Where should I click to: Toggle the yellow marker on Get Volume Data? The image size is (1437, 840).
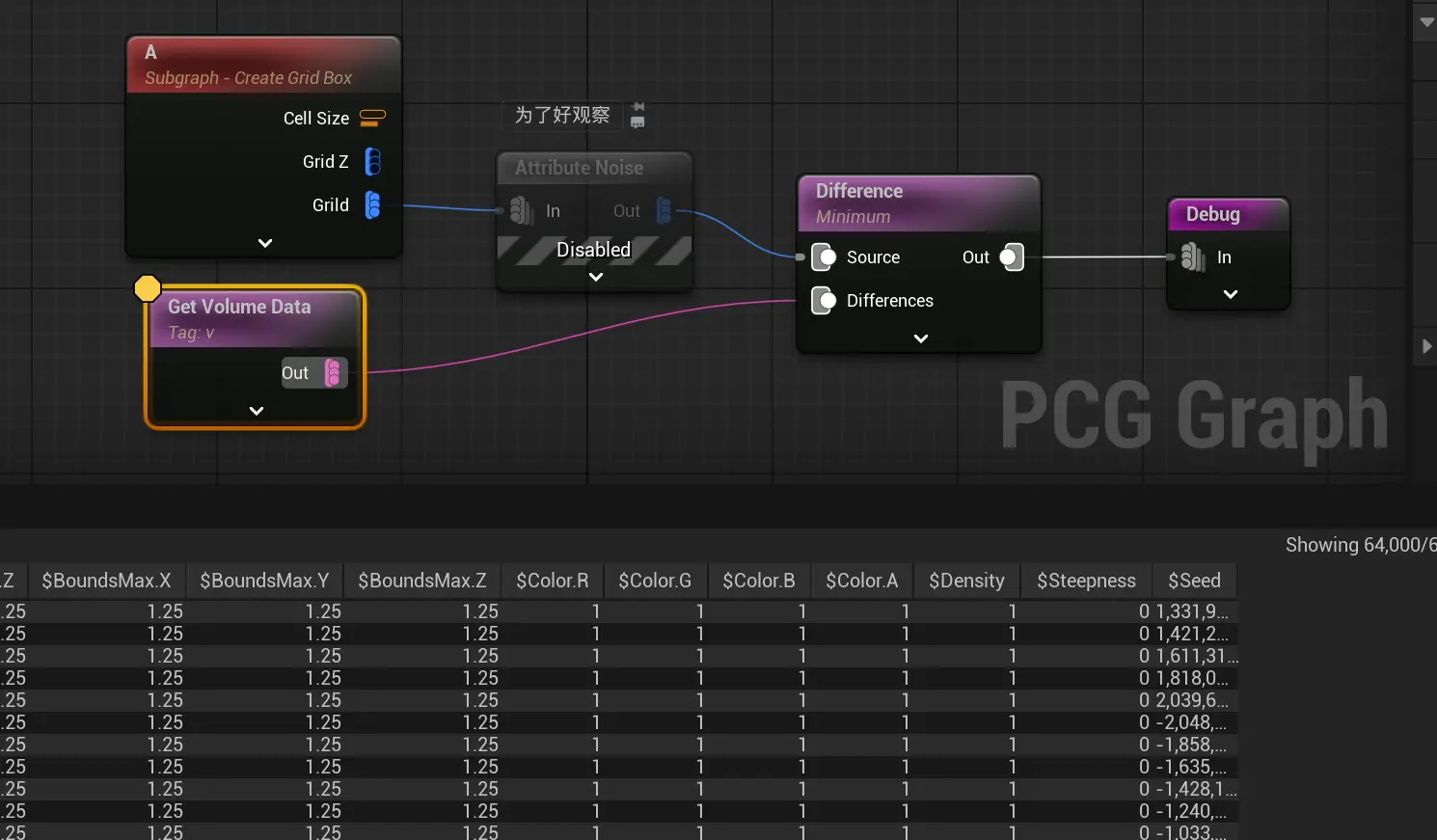[147, 288]
